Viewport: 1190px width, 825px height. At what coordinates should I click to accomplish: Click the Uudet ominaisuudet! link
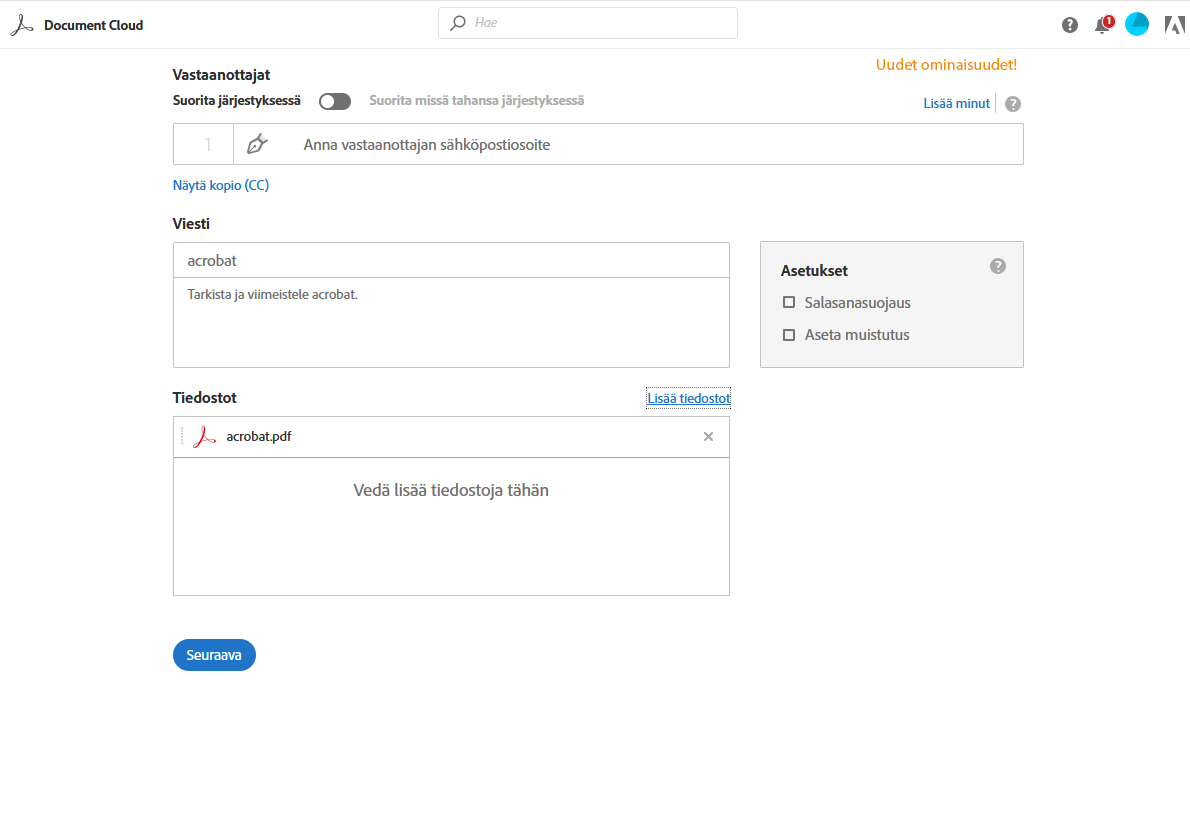pos(946,65)
